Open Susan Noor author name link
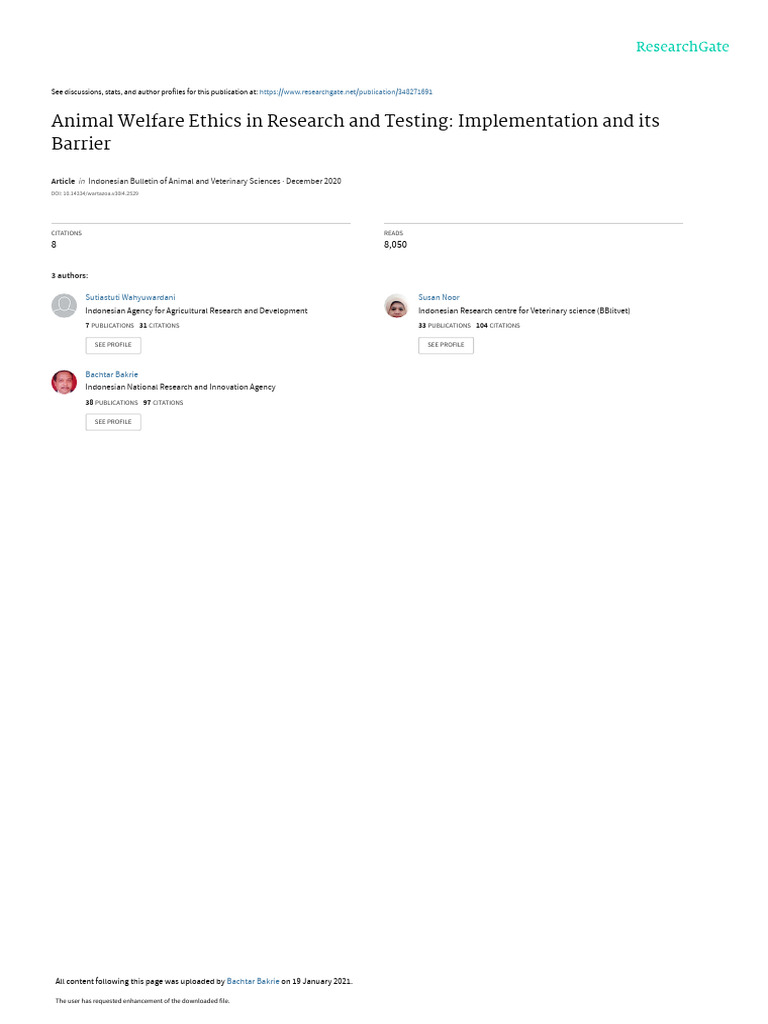This screenshot has height=1024, width=768. click(439, 297)
